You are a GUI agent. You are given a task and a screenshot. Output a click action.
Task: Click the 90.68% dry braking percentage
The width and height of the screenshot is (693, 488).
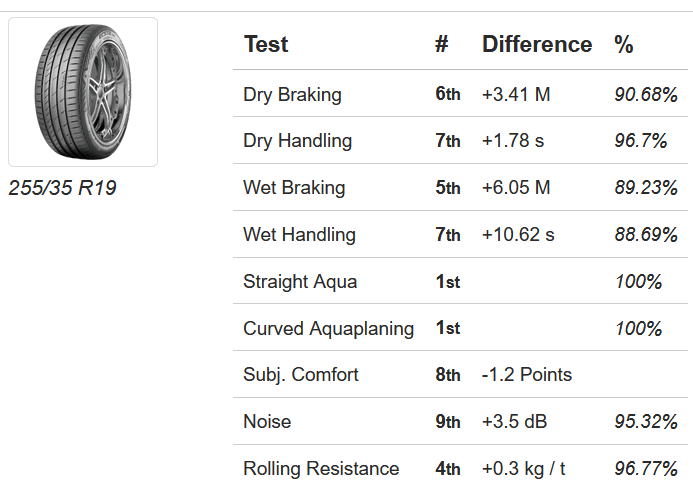coord(646,95)
